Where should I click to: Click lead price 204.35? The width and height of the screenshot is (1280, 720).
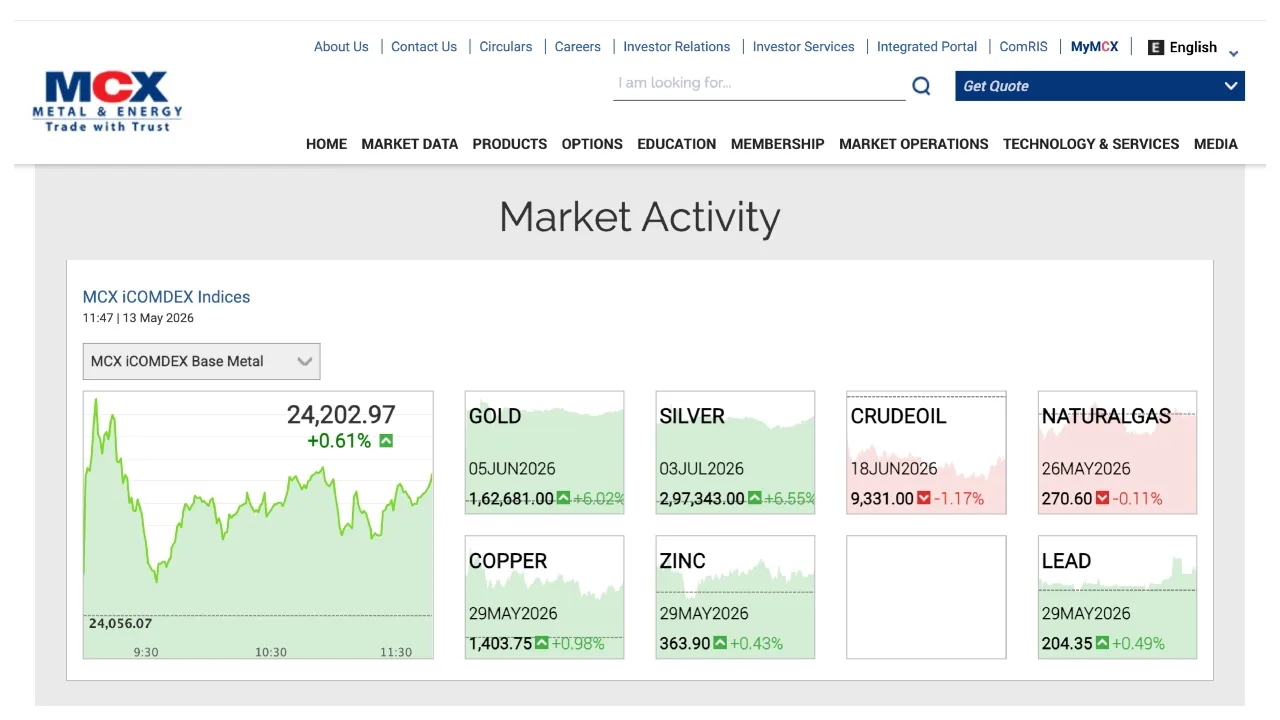(1067, 643)
